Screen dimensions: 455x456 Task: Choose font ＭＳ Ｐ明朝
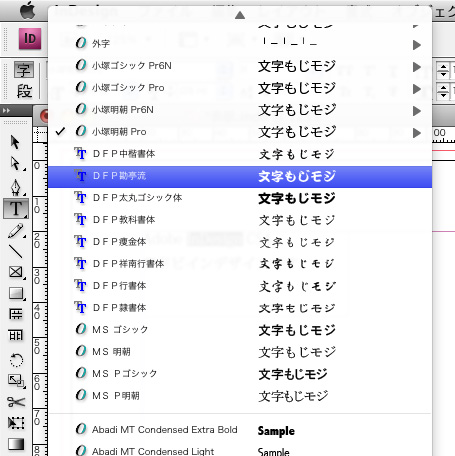click(240, 396)
